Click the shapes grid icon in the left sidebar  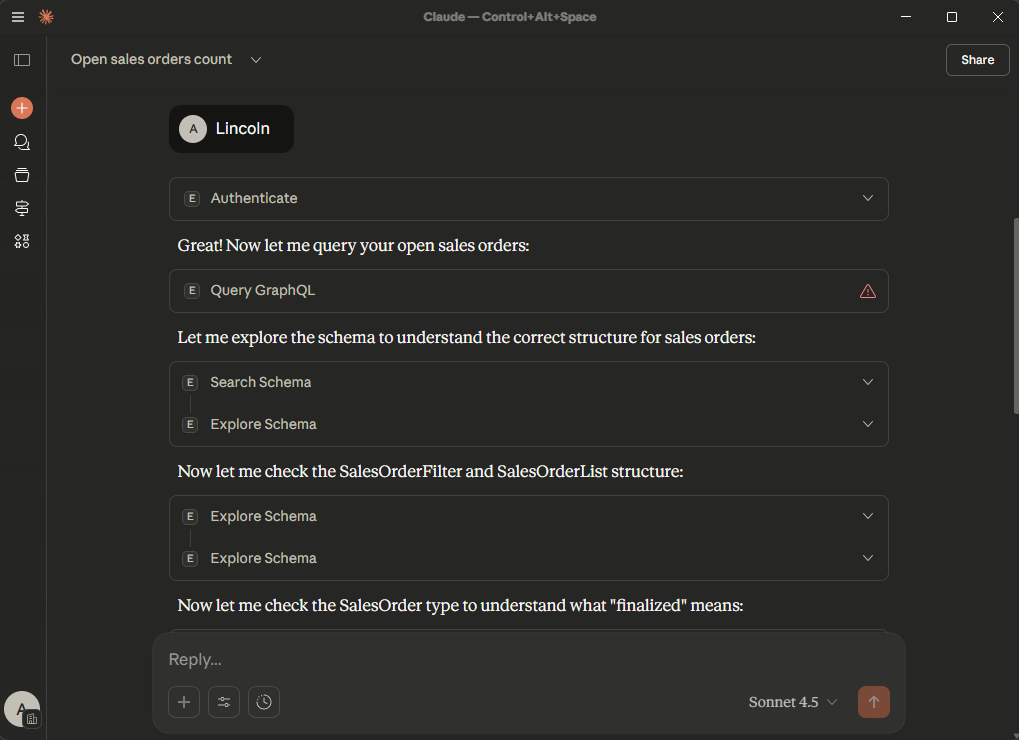point(22,242)
